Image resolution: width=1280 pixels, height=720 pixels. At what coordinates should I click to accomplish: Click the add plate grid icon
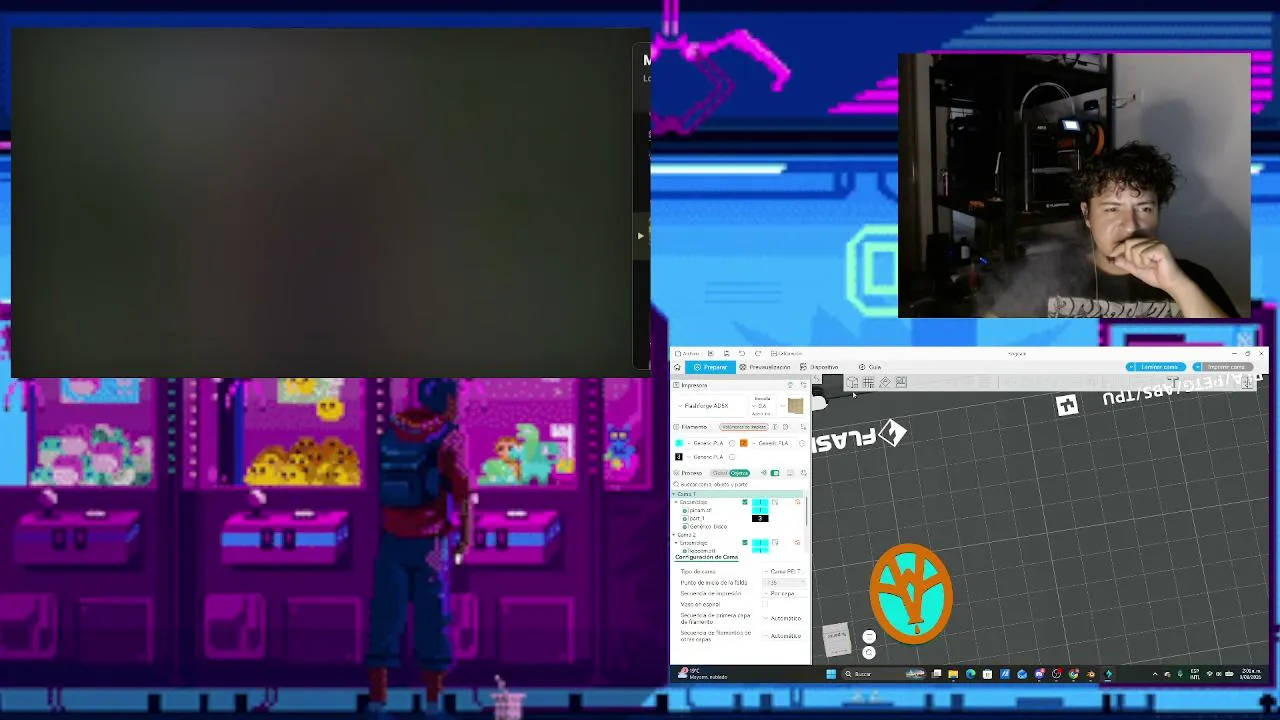point(868,382)
